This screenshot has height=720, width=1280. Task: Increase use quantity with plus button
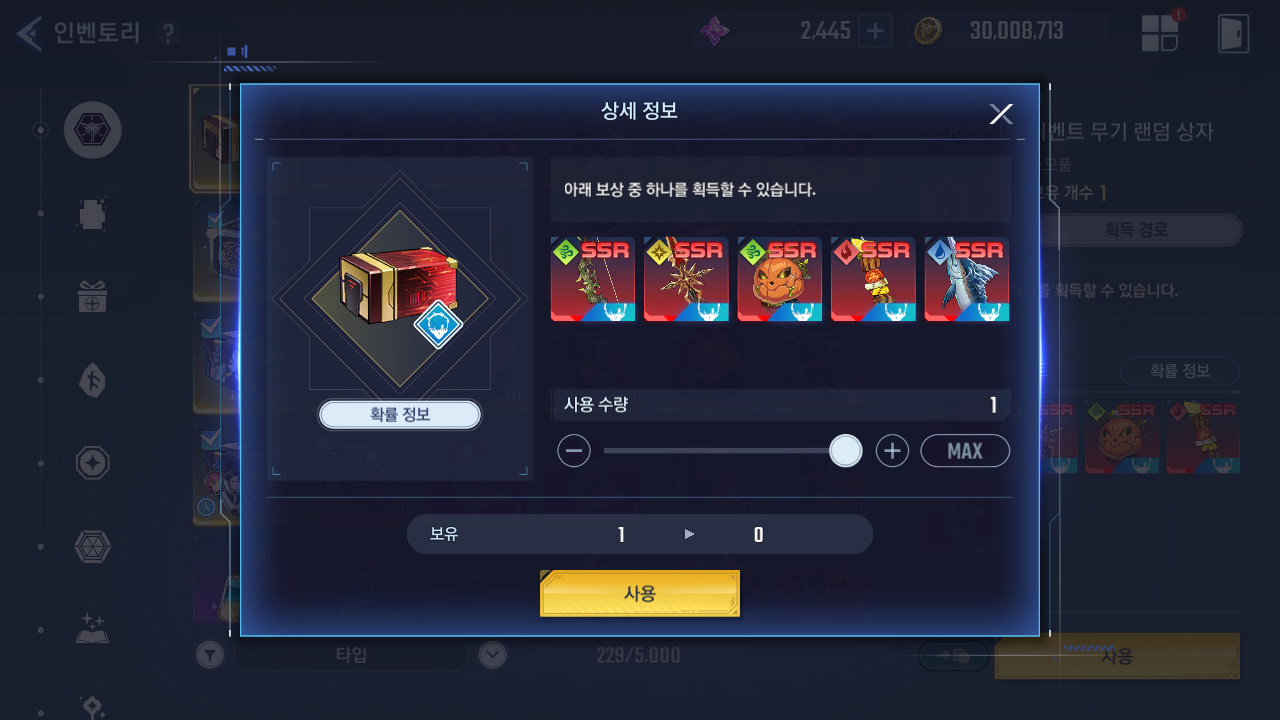892,451
